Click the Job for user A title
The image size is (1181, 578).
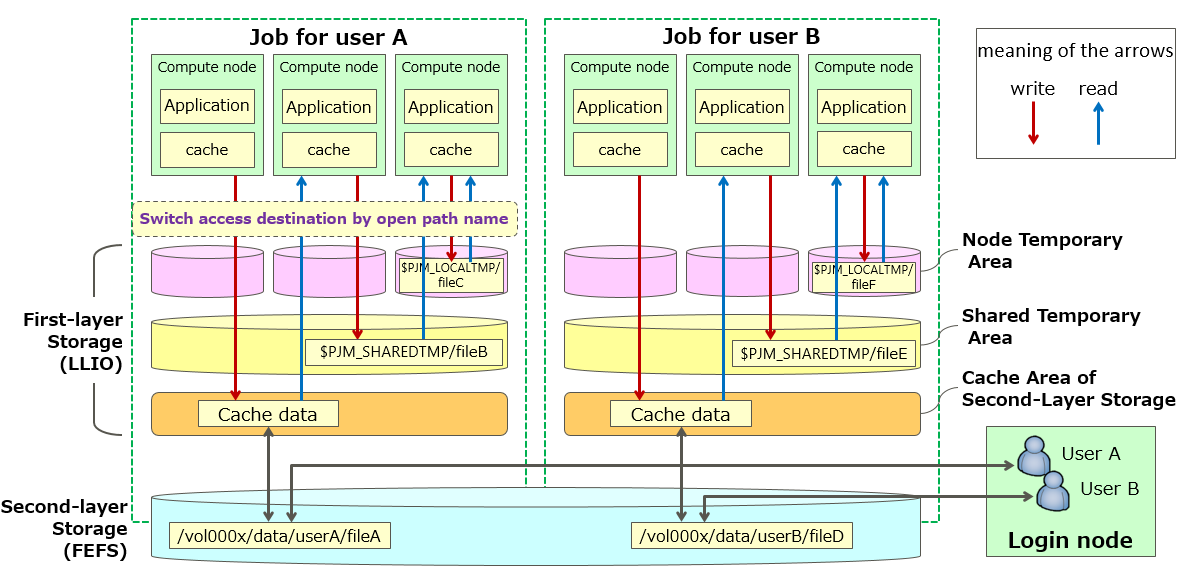[x=328, y=37]
